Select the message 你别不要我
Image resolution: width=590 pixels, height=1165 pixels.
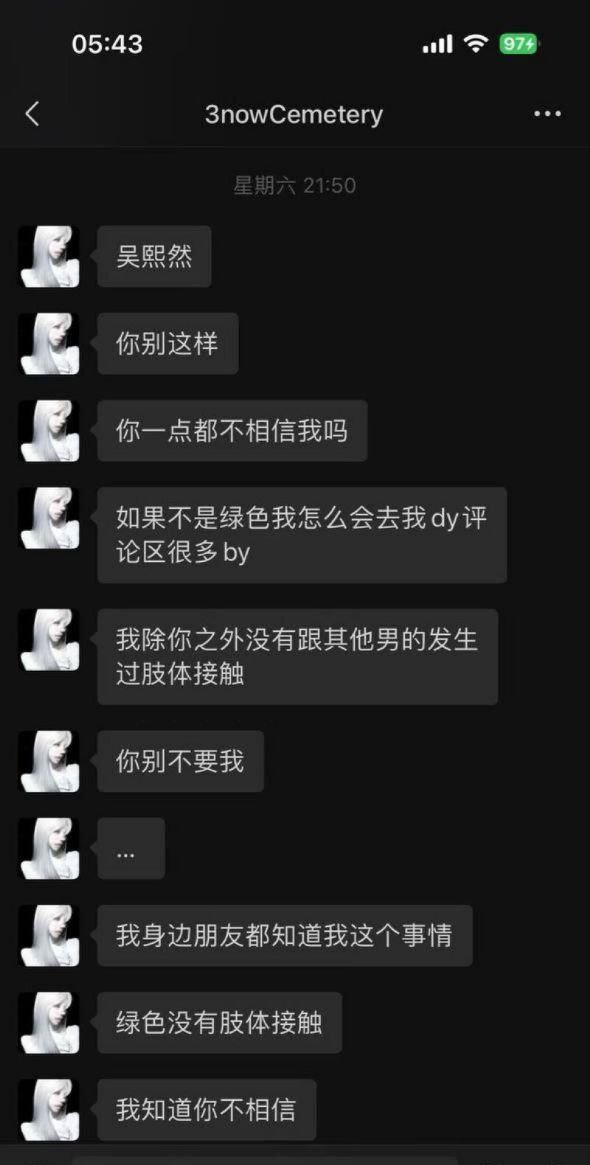pyautogui.click(x=181, y=761)
